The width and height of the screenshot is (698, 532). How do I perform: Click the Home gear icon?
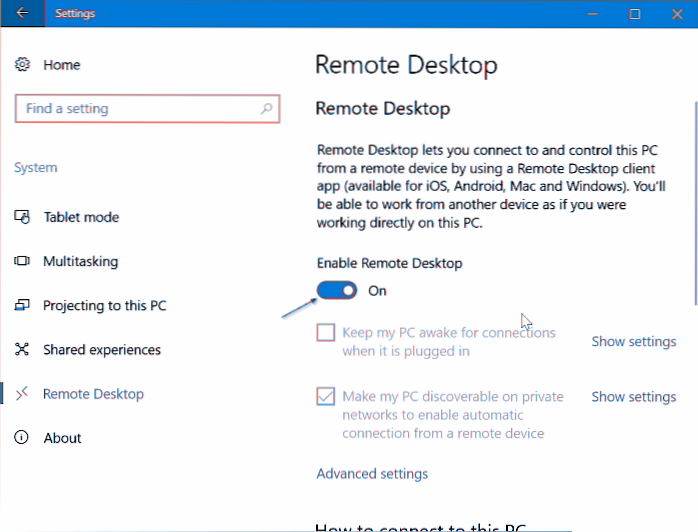[x=23, y=65]
